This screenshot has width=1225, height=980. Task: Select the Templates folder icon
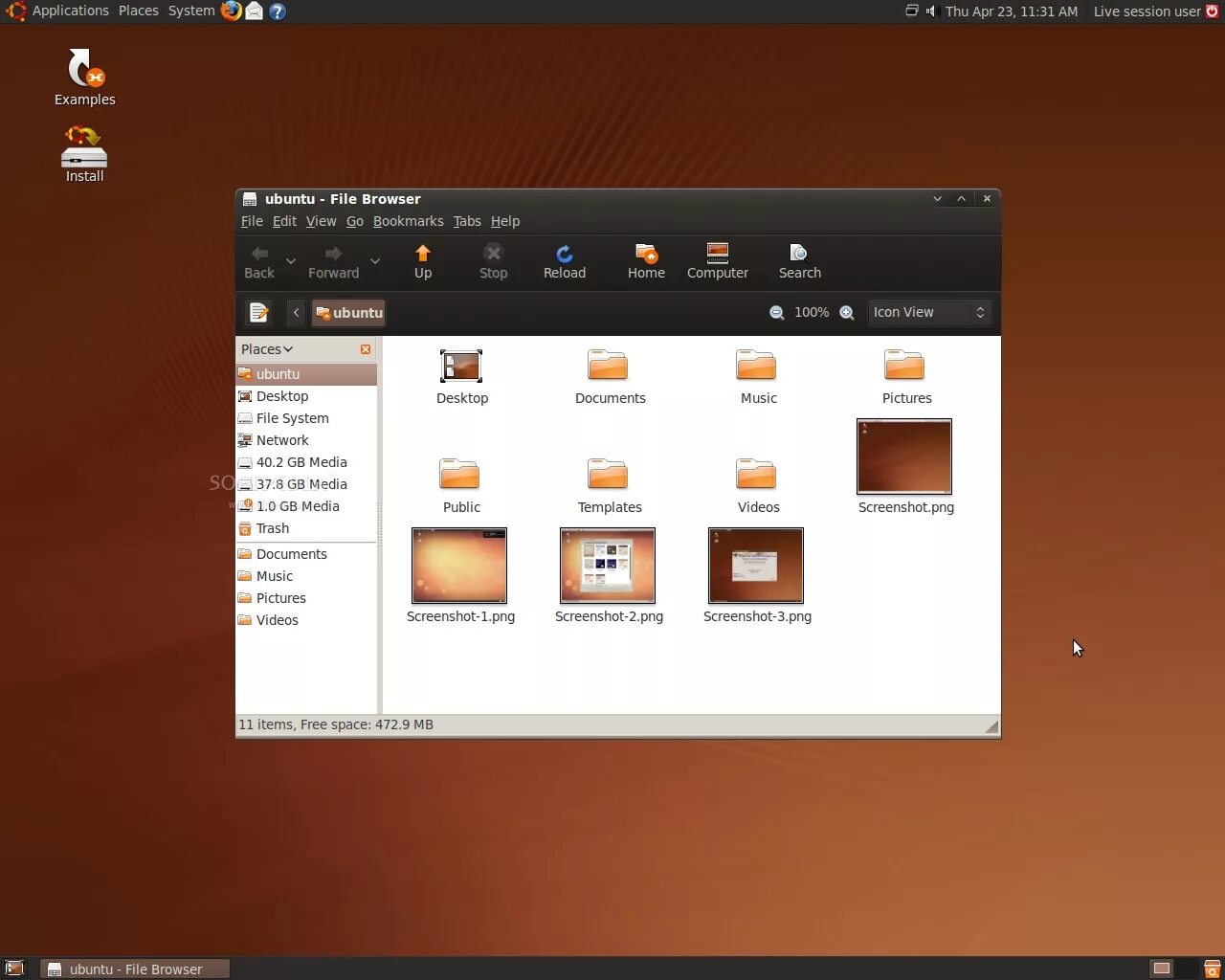(x=609, y=475)
